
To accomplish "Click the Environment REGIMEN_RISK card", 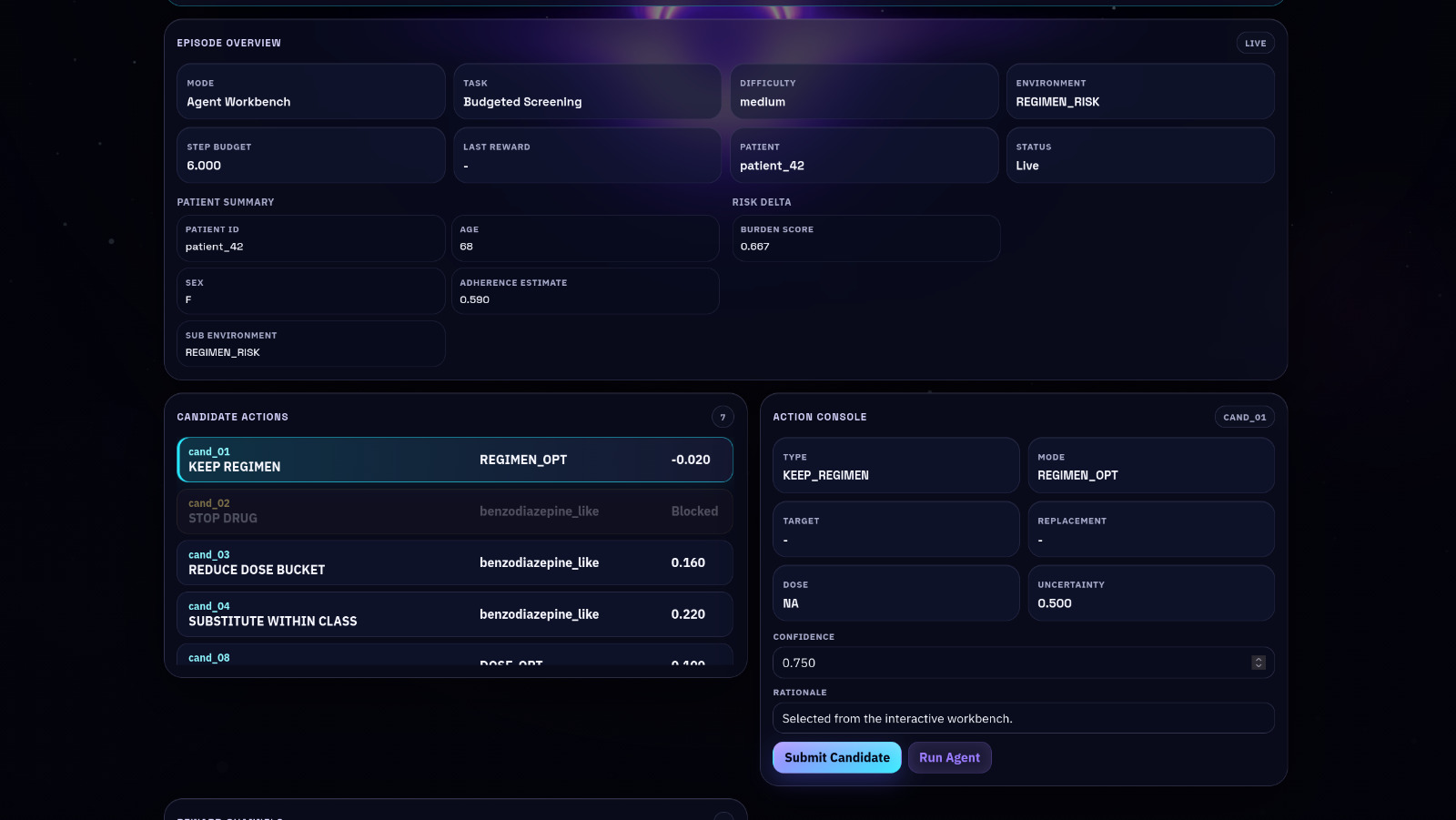I will point(1140,91).
